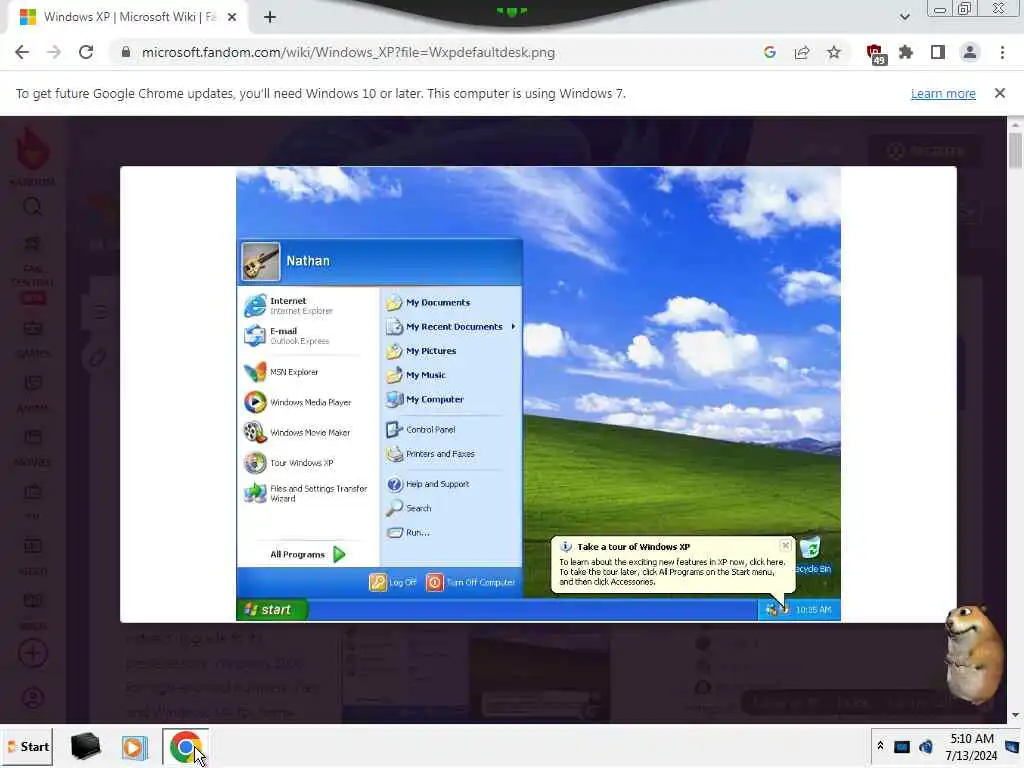
Task: Go back with the browser back arrow
Action: [x=22, y=52]
